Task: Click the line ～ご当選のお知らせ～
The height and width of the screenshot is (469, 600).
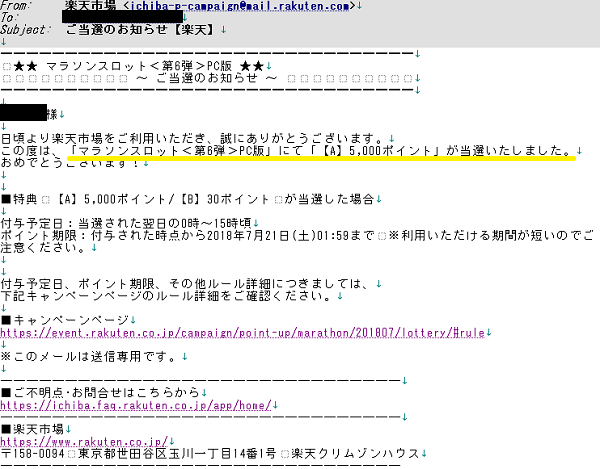Action: pos(206,78)
